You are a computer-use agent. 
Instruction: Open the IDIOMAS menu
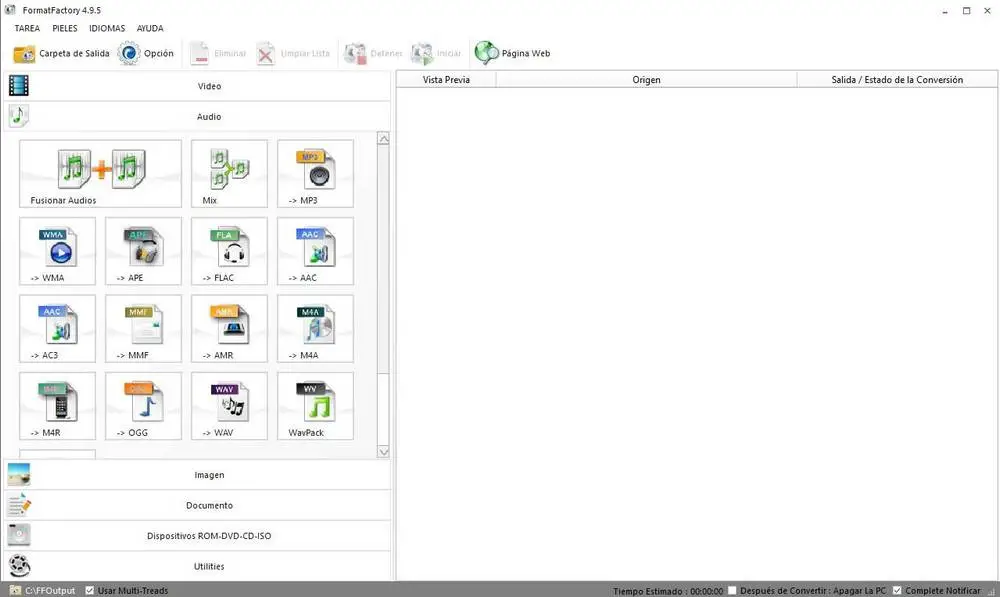107,28
